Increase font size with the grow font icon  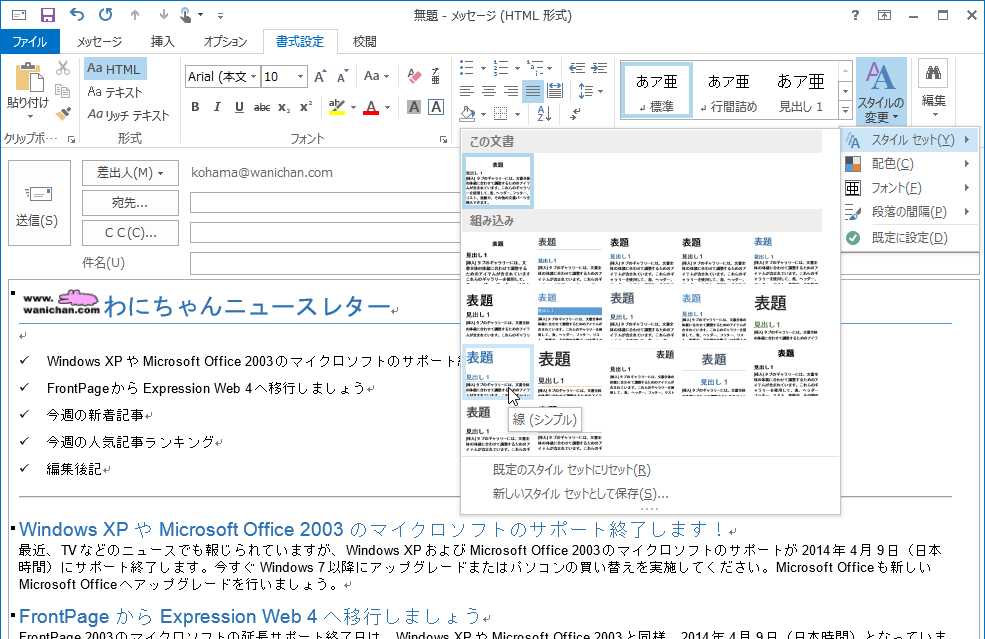(x=320, y=77)
